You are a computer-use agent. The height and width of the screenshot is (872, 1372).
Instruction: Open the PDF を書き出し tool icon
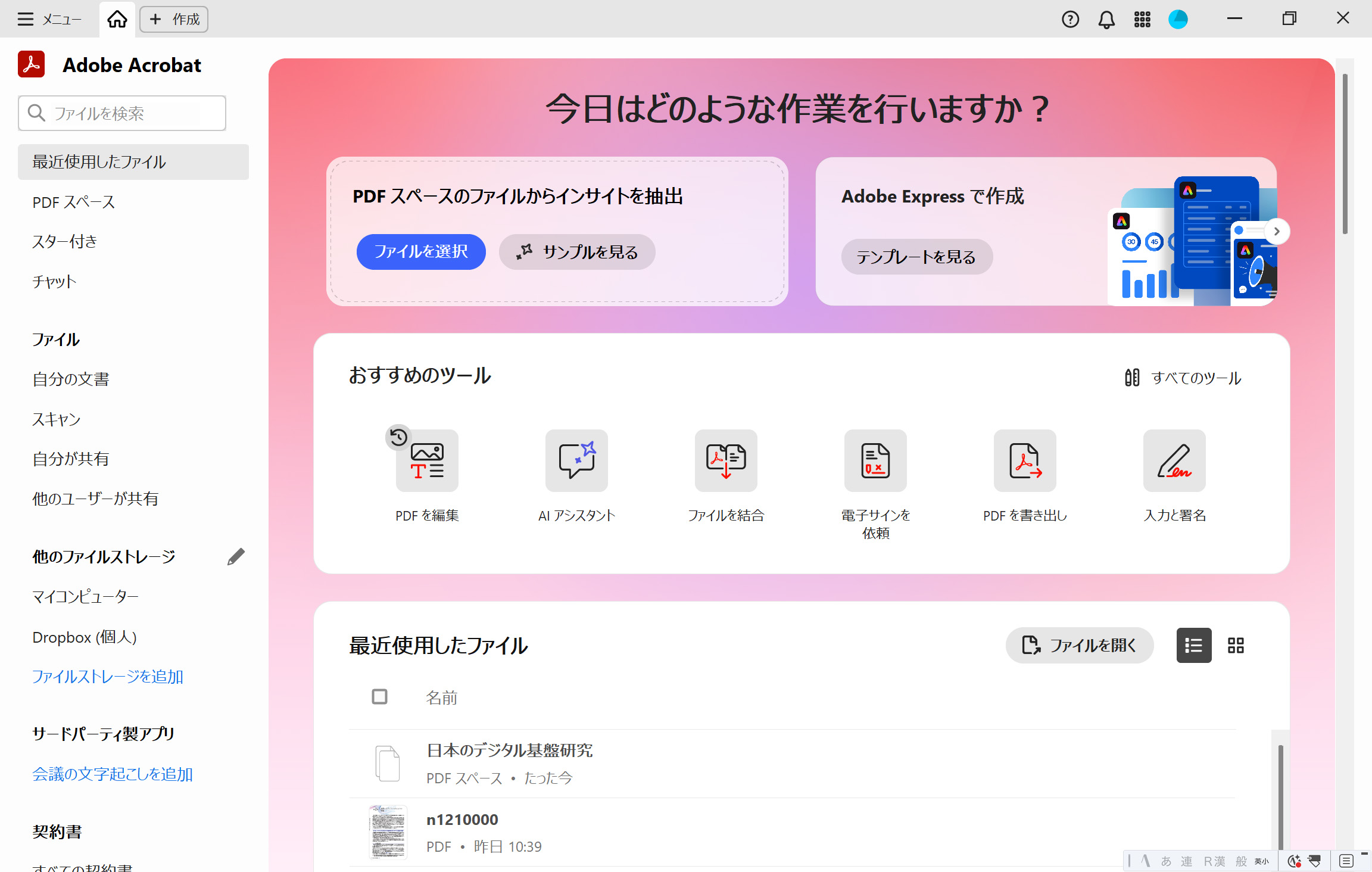coord(1025,461)
